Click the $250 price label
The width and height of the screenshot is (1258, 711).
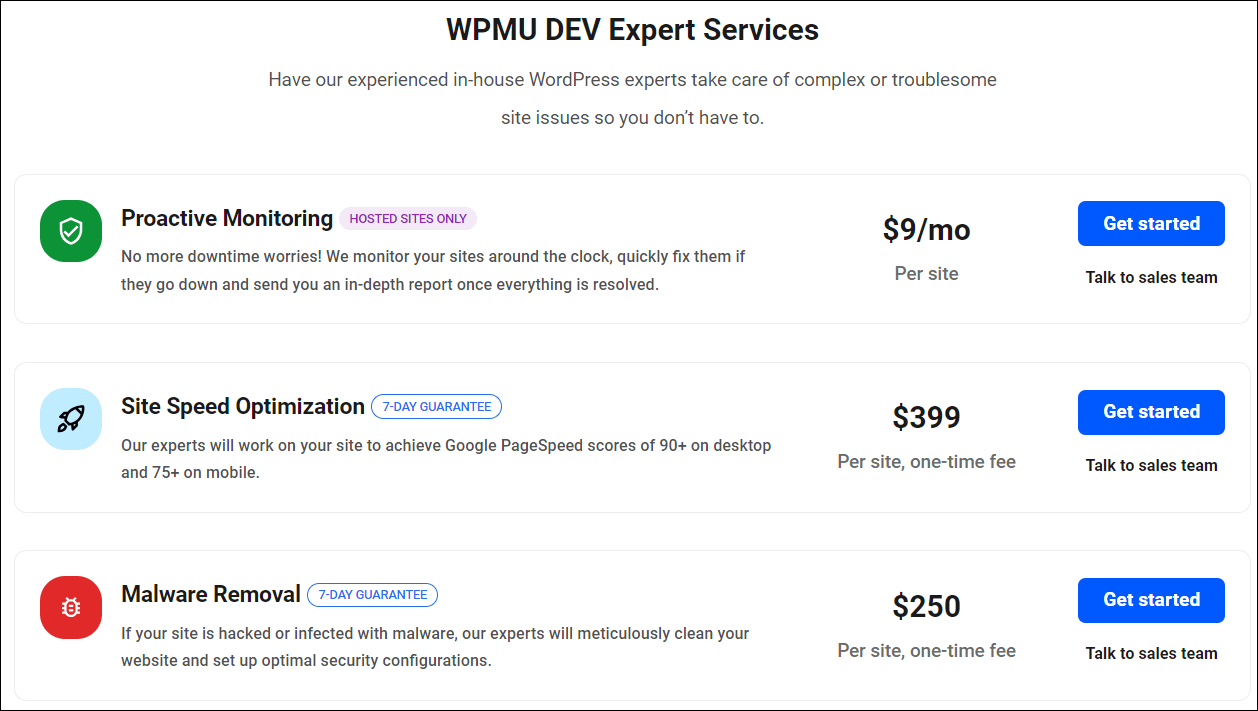[x=926, y=605]
